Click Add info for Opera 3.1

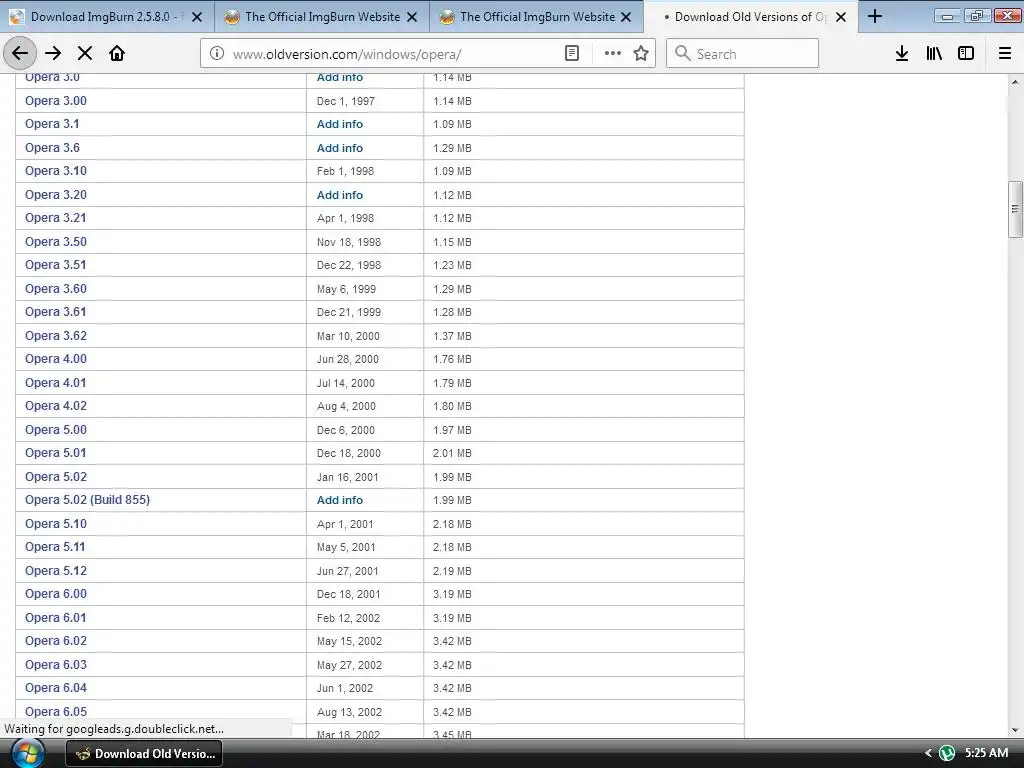[x=340, y=124]
